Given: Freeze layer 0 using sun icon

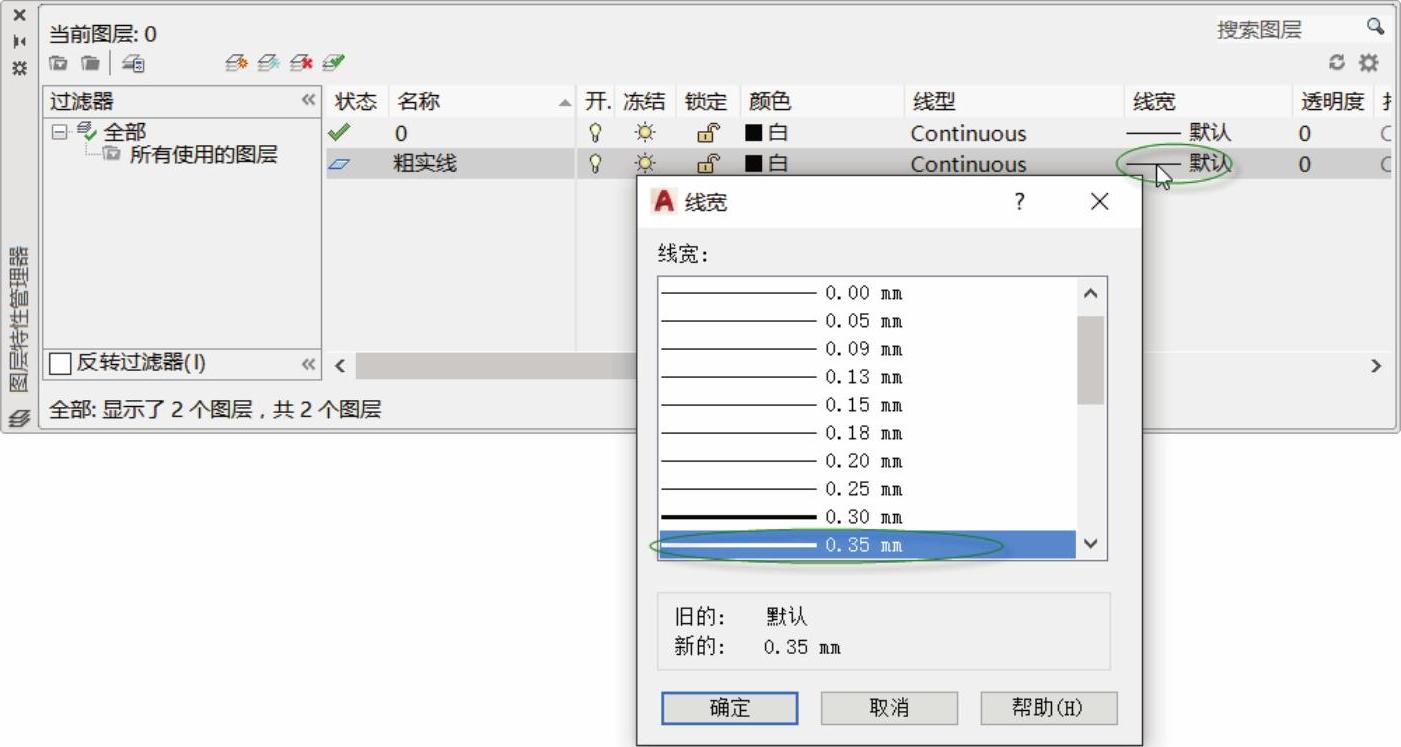Looking at the screenshot, I should (x=646, y=133).
